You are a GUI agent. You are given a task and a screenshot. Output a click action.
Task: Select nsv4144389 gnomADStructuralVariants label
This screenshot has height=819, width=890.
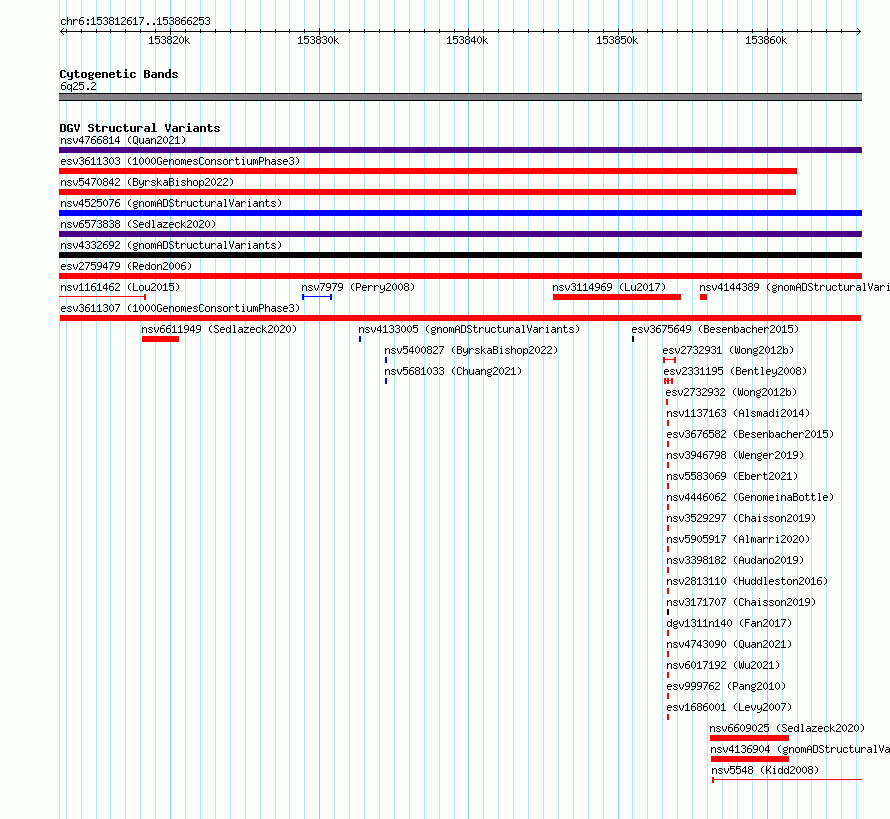tap(795, 287)
